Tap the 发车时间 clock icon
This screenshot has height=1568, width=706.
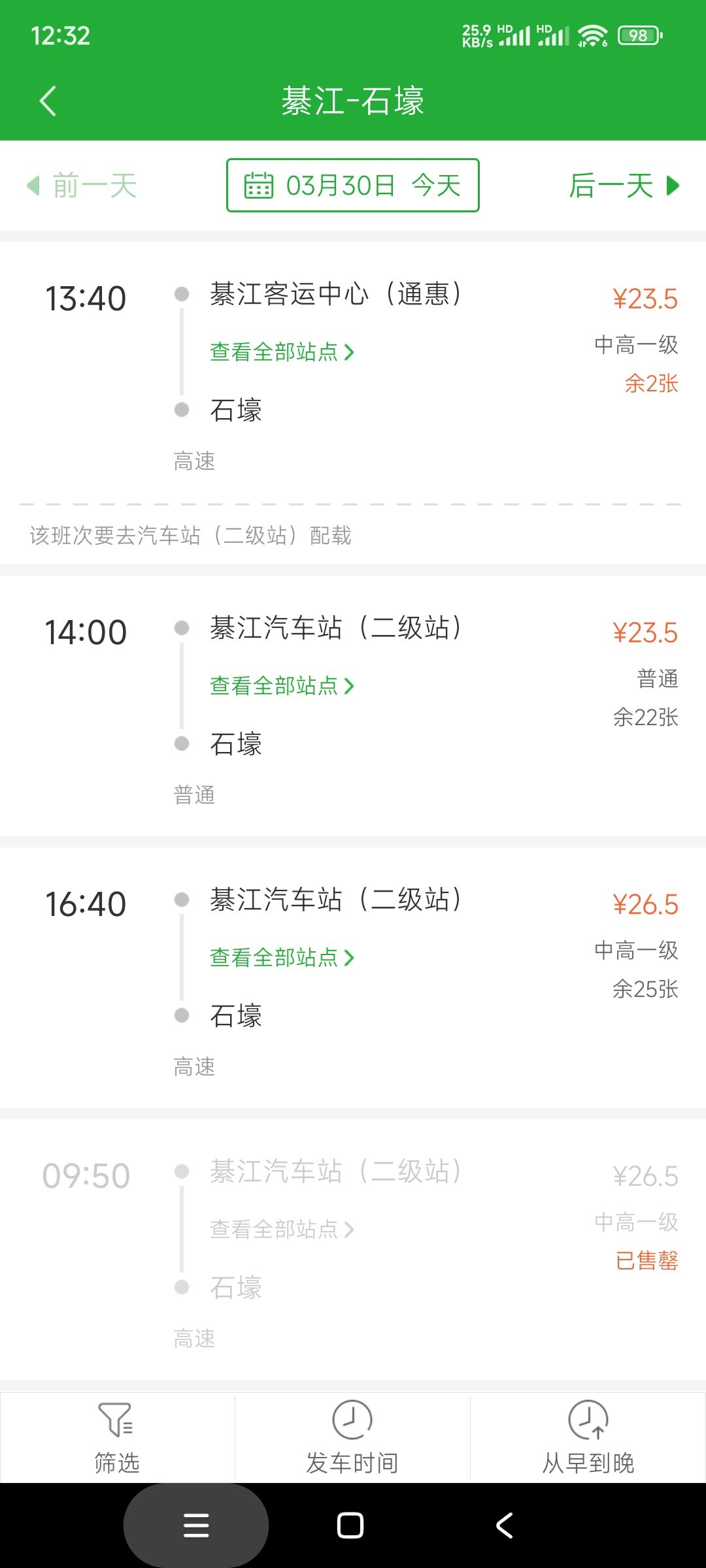point(352,1419)
